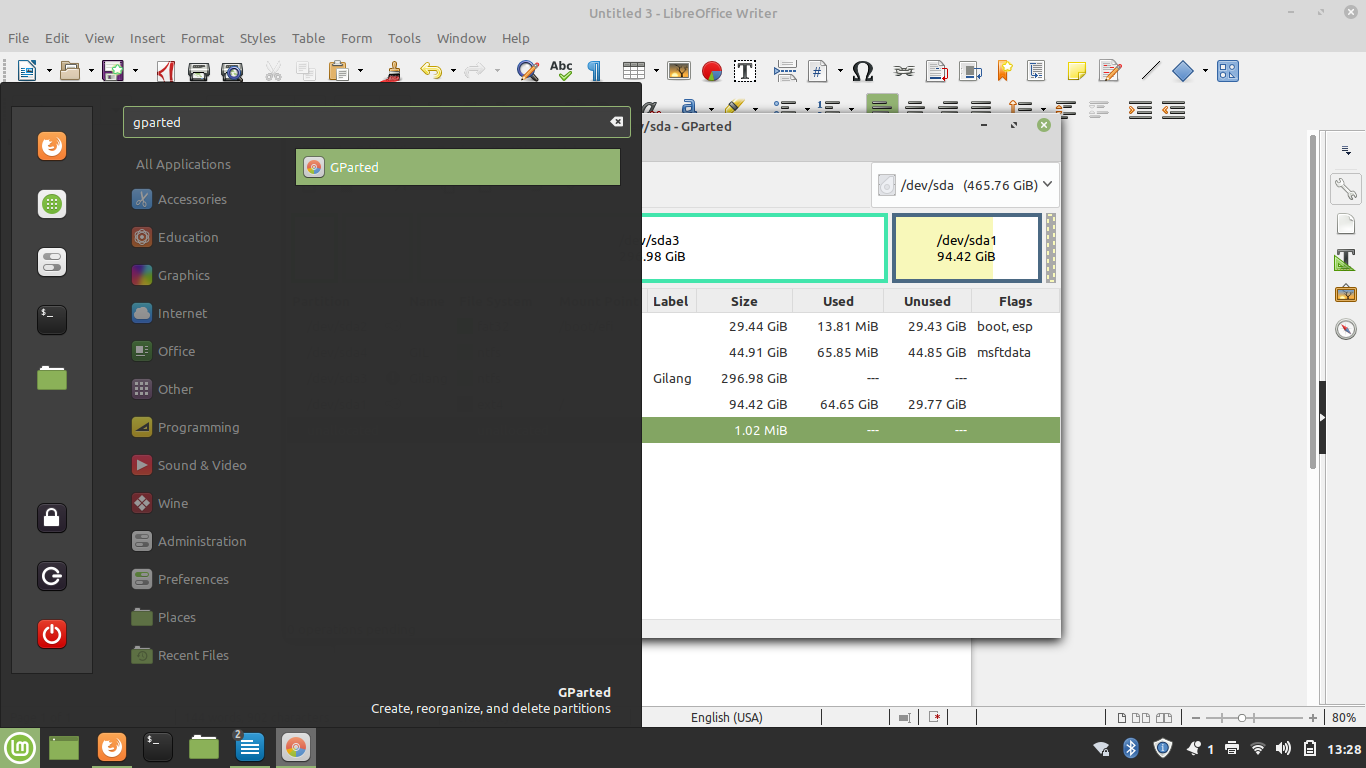Open Basic Shapes dropdown arrow

[1205, 71]
